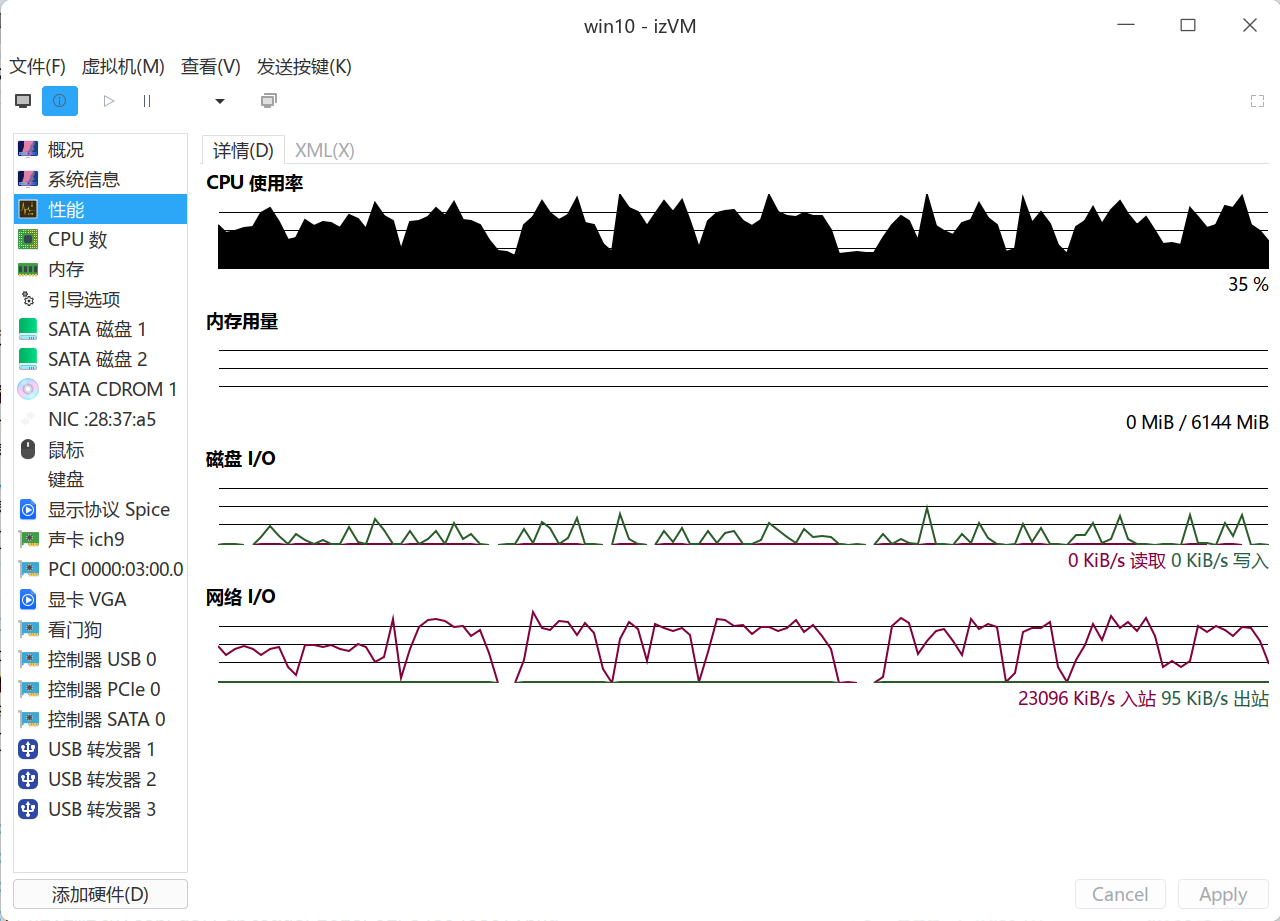Click the 0 KiB/s 写入 disk write value
This screenshot has width=1280, height=921.
click(x=1220, y=561)
